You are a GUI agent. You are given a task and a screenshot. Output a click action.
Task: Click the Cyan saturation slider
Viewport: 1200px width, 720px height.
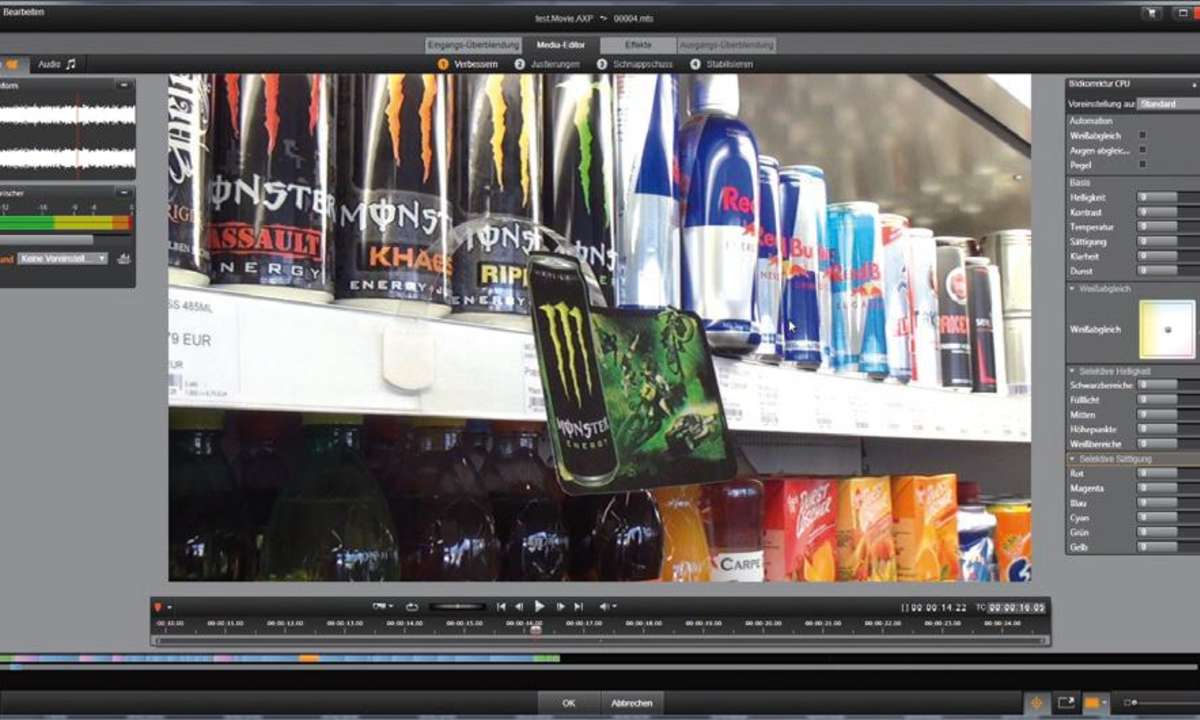tap(1169, 518)
